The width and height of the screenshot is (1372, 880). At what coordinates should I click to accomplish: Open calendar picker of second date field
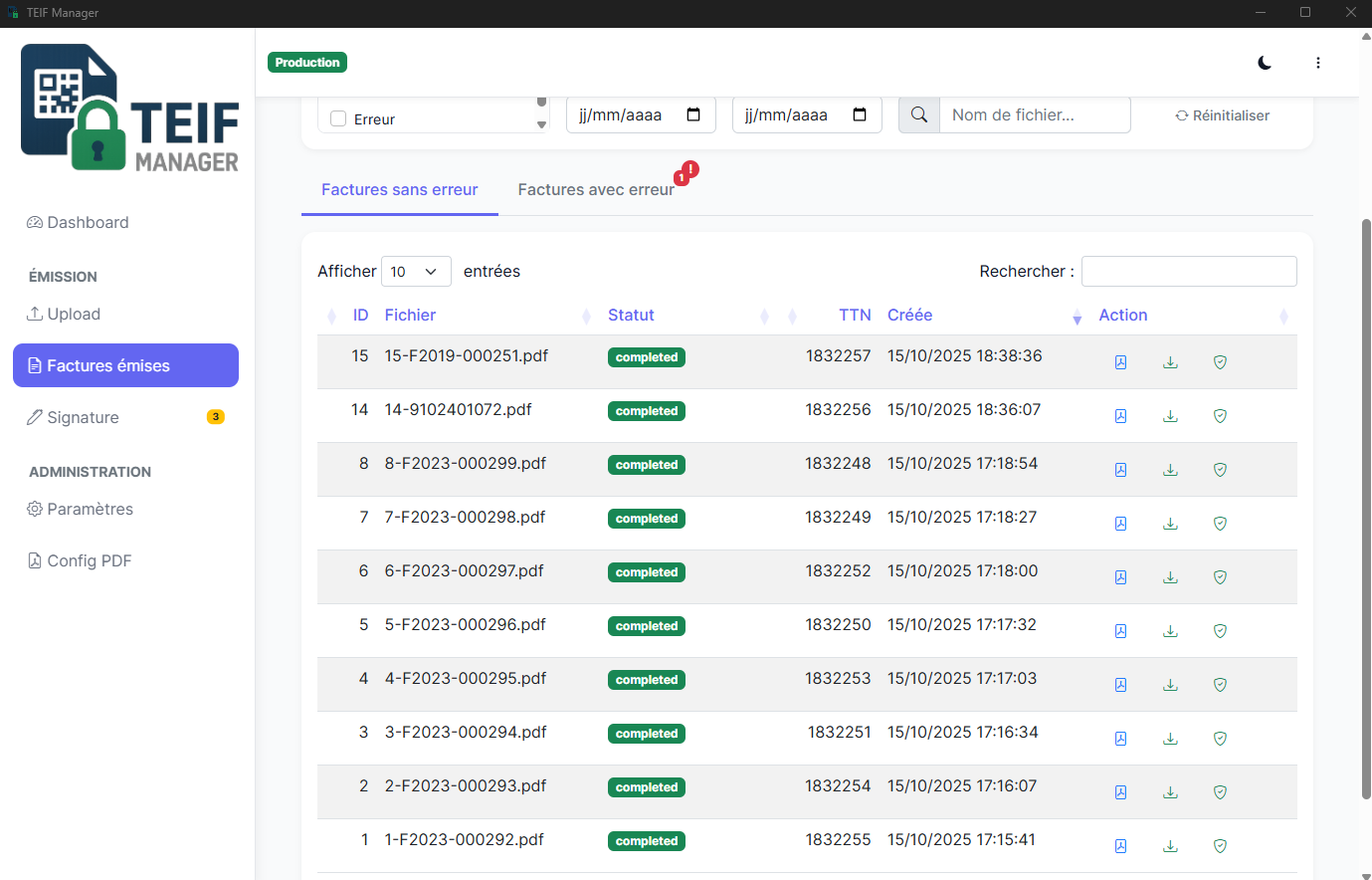click(860, 115)
